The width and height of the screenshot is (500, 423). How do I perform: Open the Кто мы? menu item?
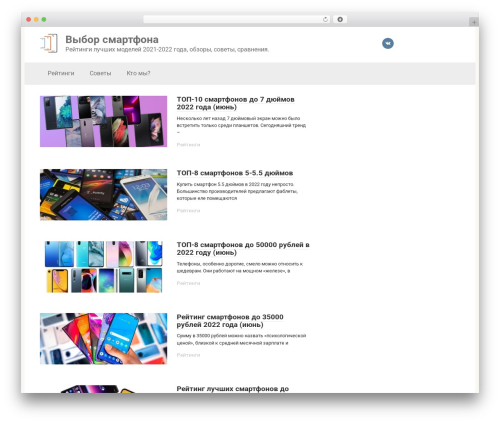[138, 73]
